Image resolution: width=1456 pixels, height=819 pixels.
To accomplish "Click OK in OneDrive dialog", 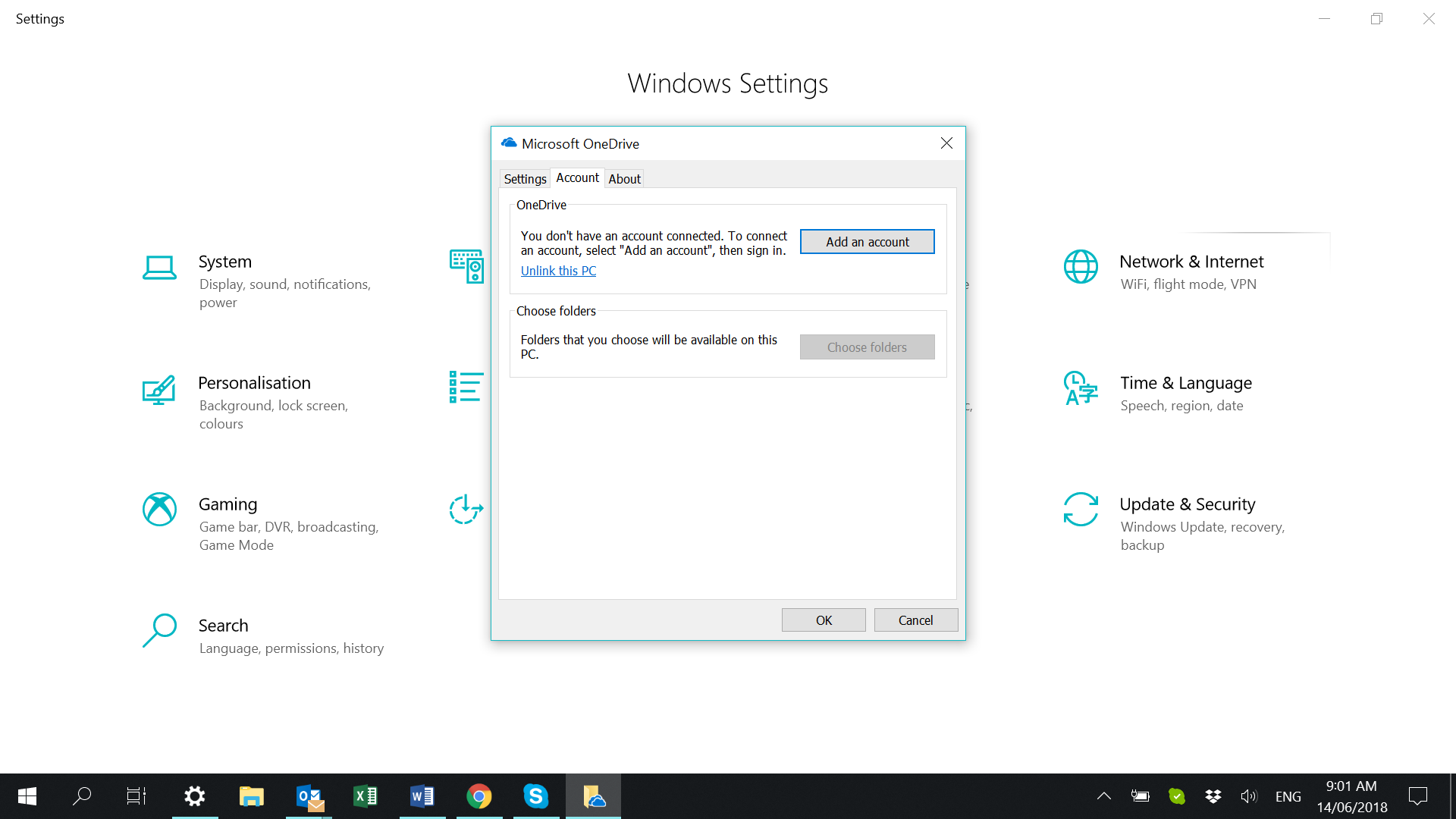I will click(x=824, y=620).
